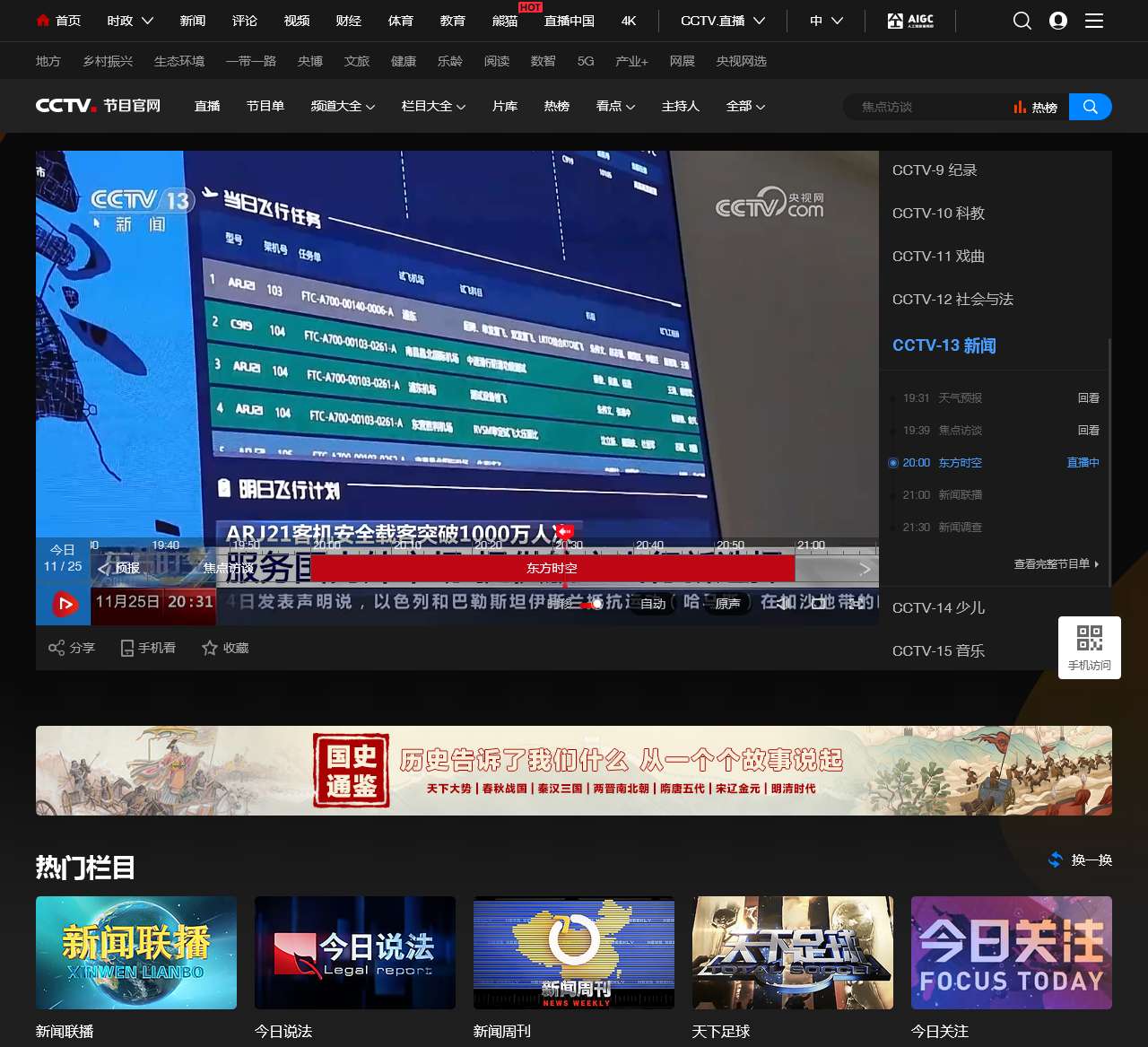This screenshot has height=1047, width=1148.
Task: Open the 国史通鉴 banner
Action: pos(574,771)
